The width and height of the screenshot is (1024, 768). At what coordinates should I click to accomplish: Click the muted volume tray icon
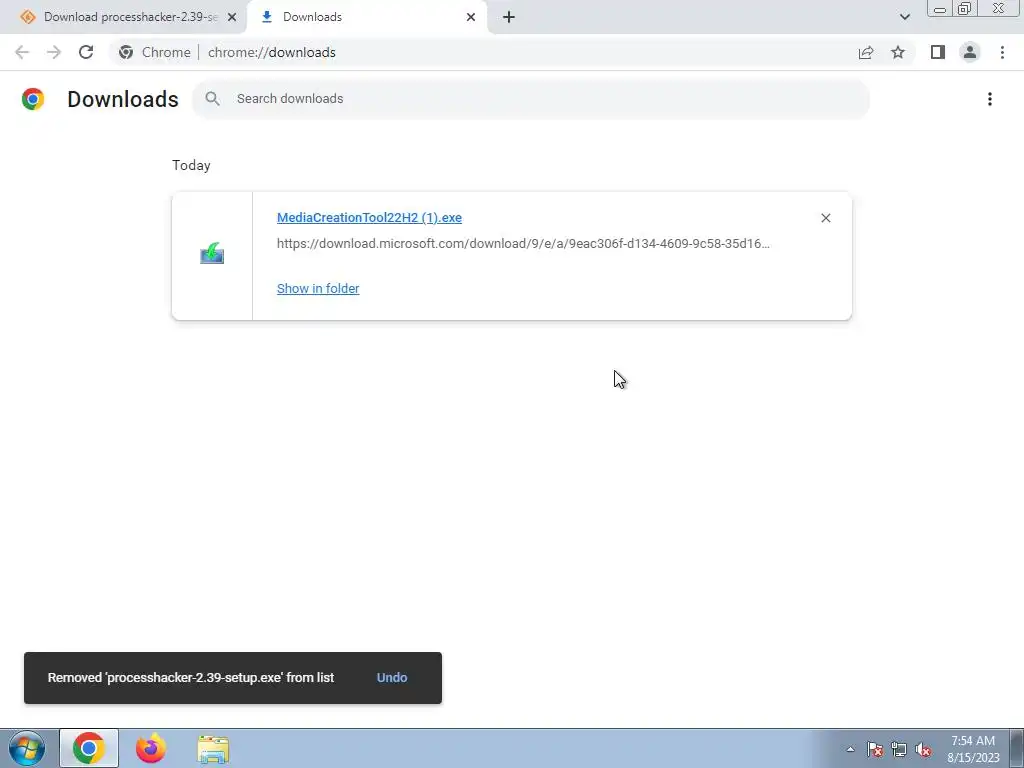click(x=923, y=749)
